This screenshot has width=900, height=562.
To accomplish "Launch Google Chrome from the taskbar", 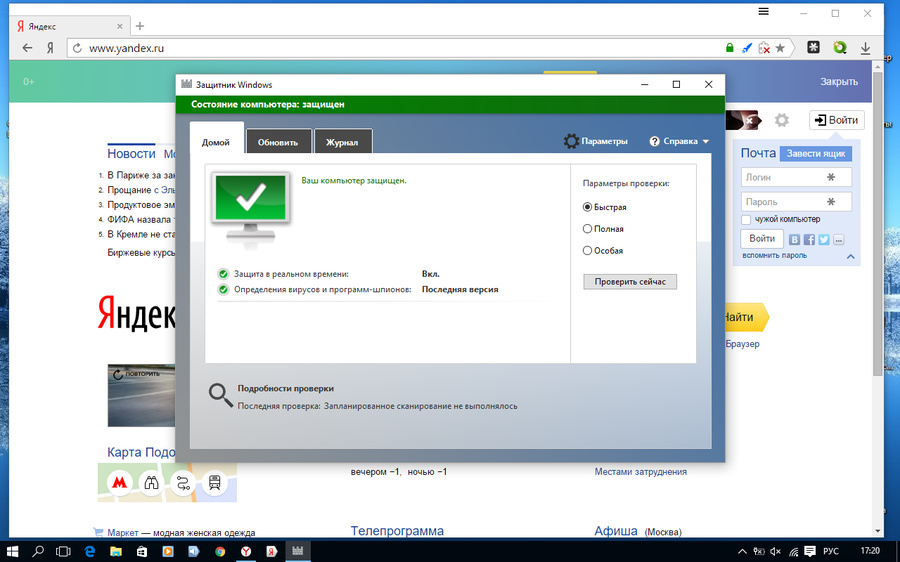I will pyautogui.click(x=220, y=551).
